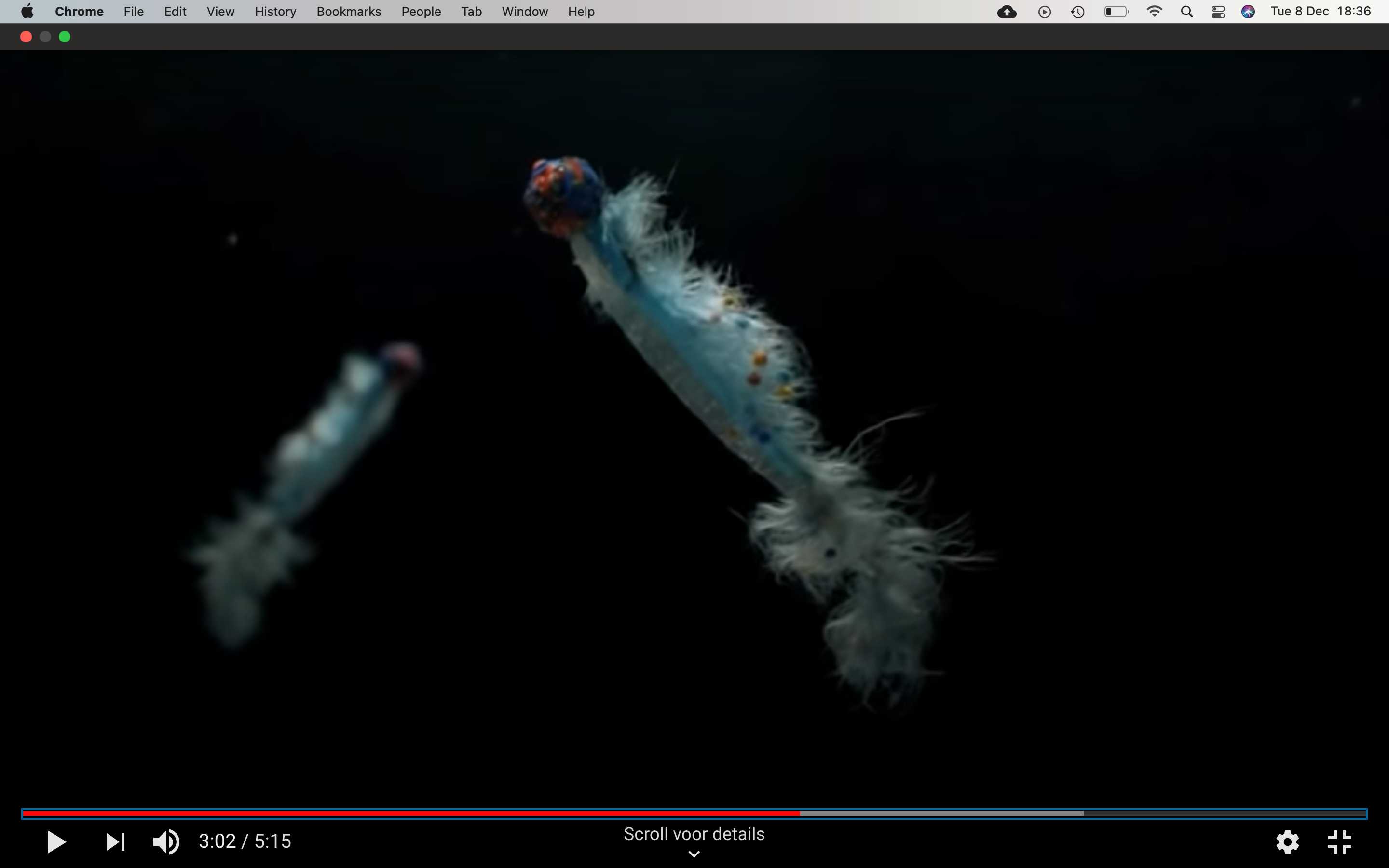Click 'Scroll voor details' label
1389x868 pixels.
pyautogui.click(x=694, y=834)
